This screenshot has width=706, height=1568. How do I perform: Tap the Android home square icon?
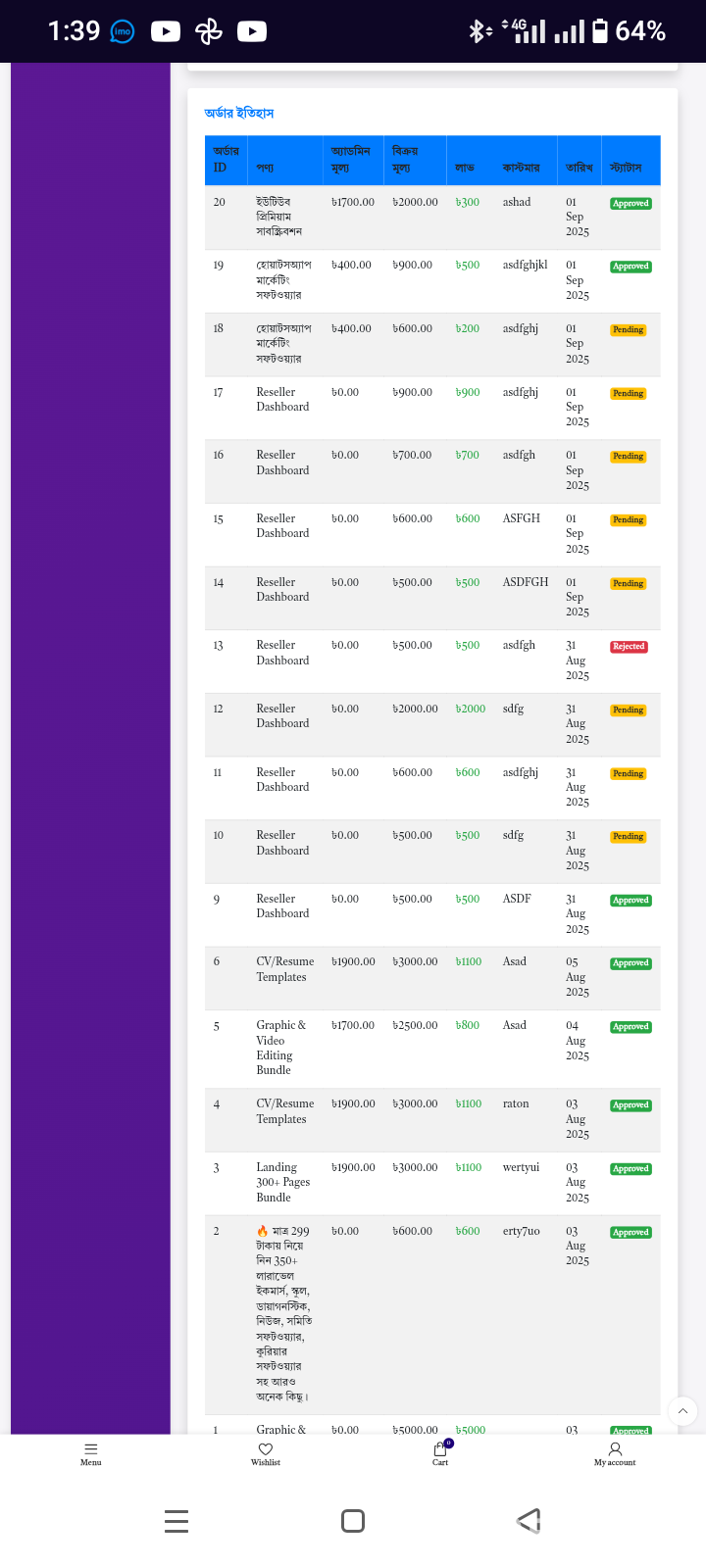(x=353, y=1521)
